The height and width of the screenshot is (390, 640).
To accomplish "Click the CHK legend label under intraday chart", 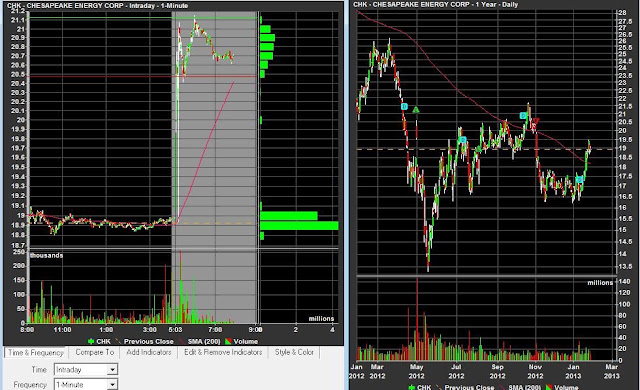I will coord(103,341).
